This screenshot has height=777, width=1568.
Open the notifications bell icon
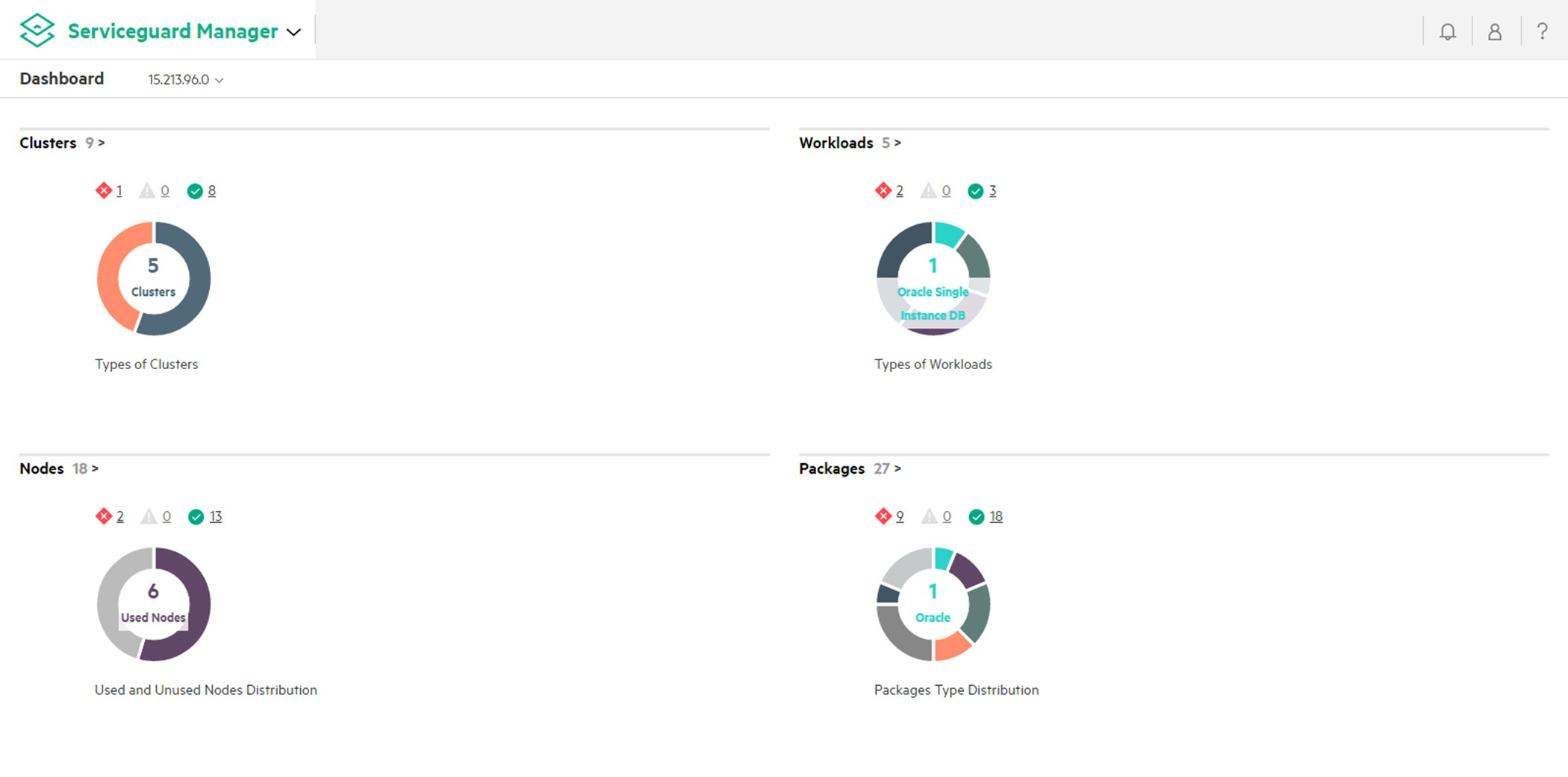1447,31
